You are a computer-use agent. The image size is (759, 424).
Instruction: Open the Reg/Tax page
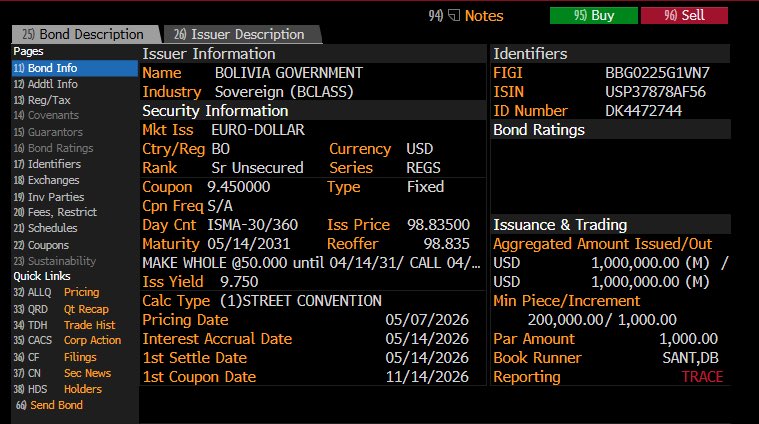(x=42, y=100)
